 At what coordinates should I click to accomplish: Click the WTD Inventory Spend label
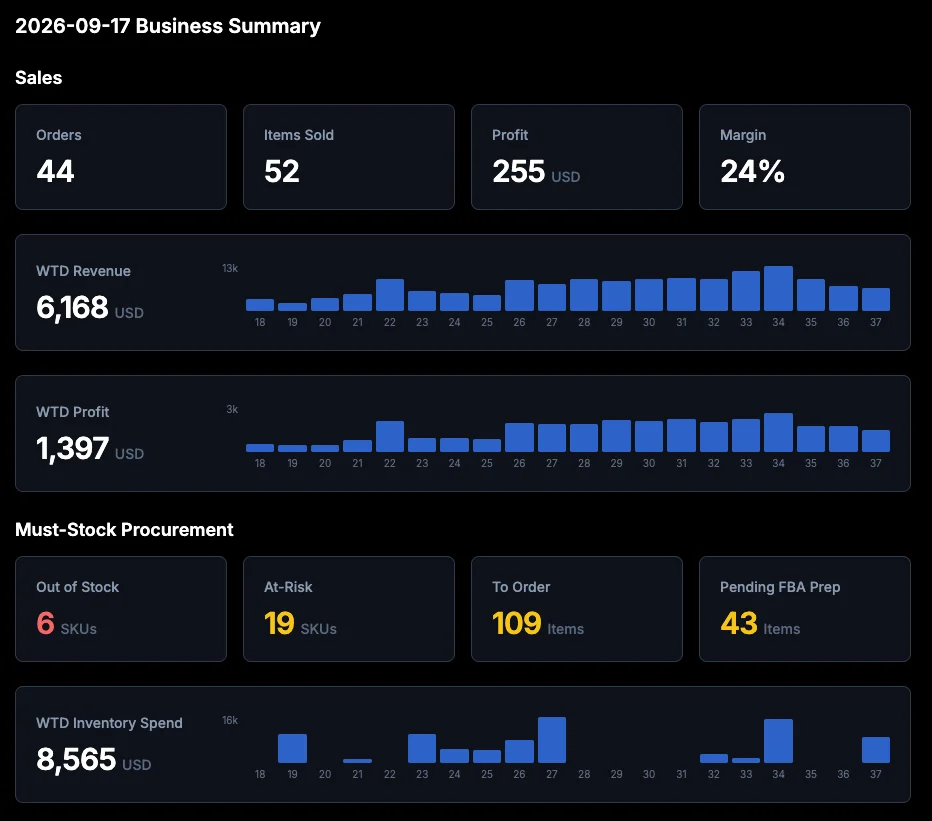[109, 723]
